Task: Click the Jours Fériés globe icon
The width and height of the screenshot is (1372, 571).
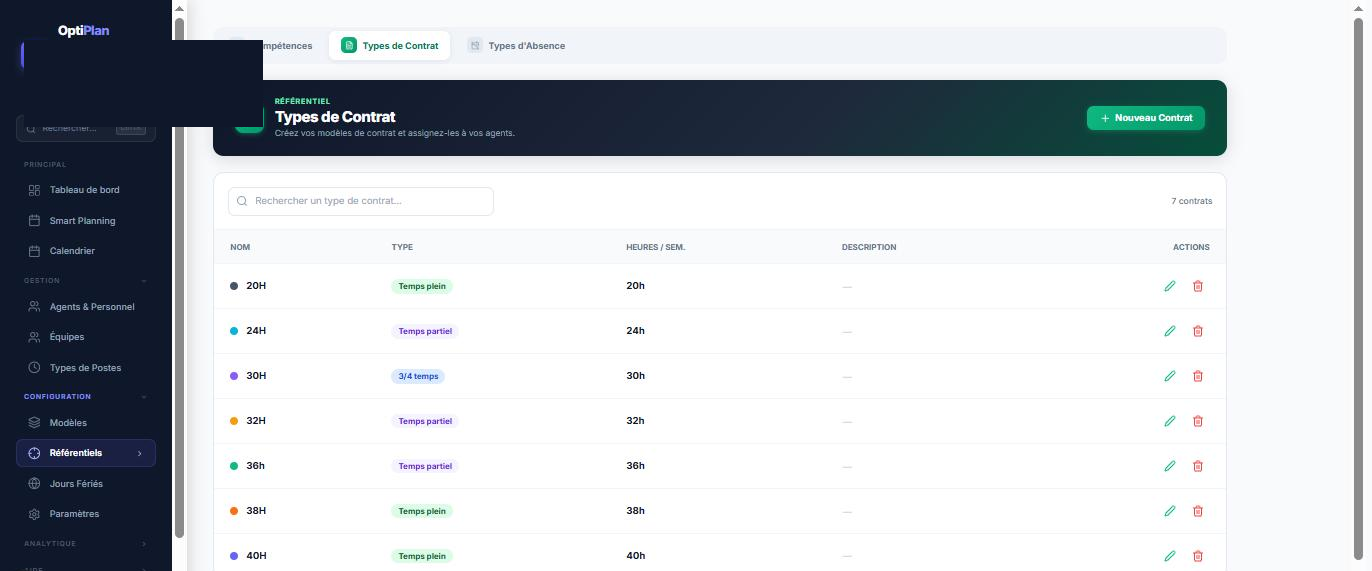Action: click(34, 484)
